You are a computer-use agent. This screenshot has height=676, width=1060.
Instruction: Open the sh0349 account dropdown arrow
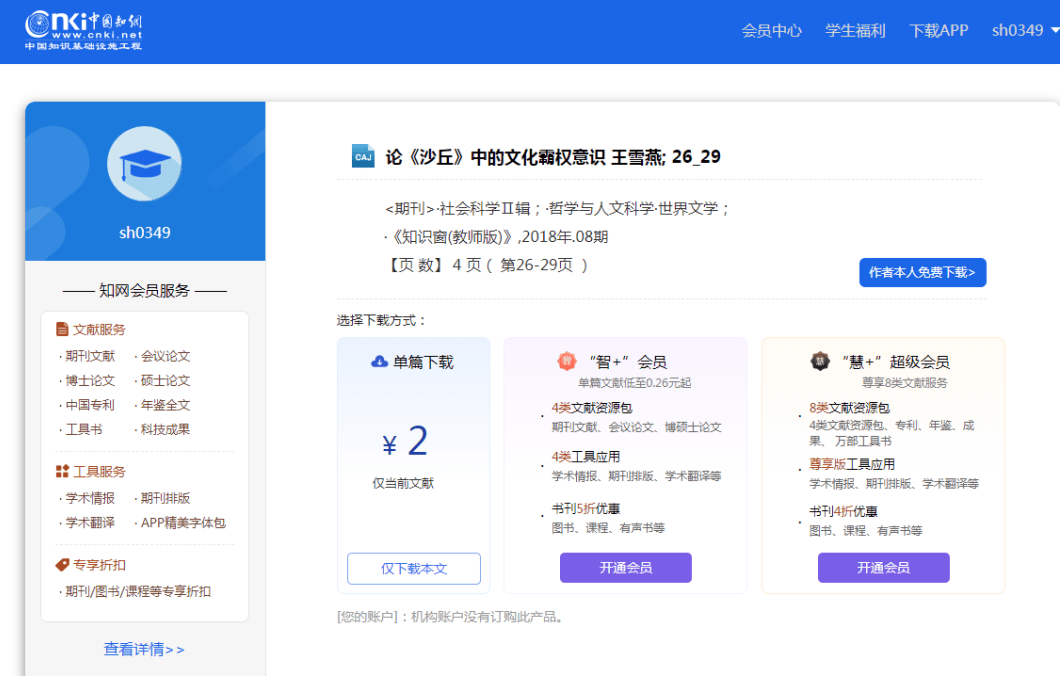1055,30
